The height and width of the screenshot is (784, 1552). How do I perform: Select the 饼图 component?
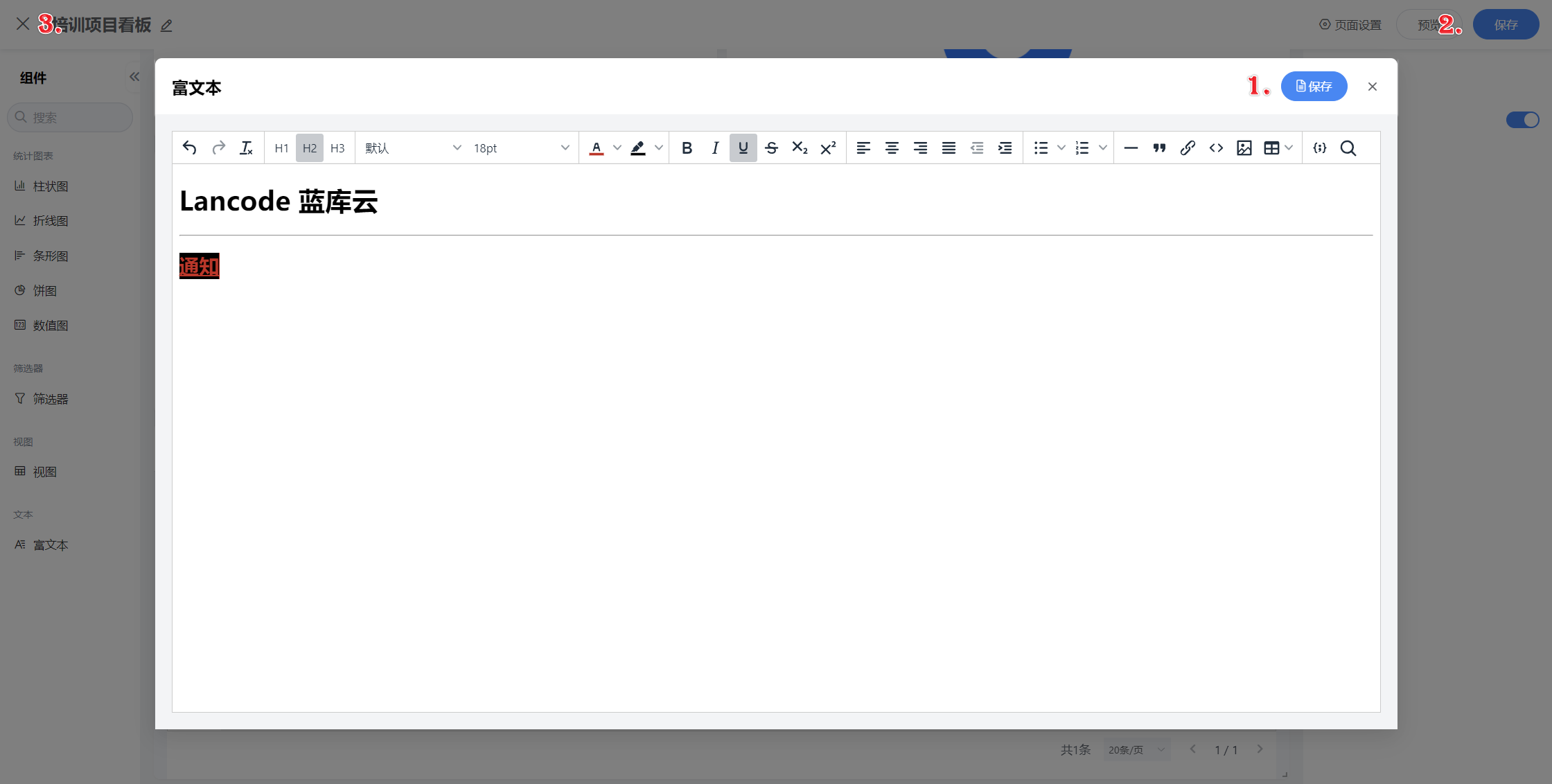tap(37, 290)
